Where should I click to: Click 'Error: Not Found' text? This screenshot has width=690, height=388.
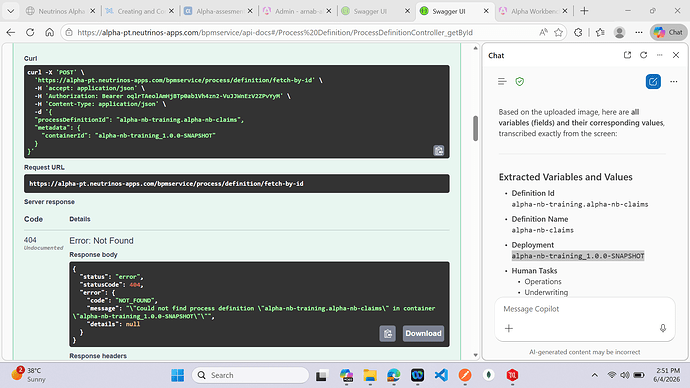[x=101, y=241]
